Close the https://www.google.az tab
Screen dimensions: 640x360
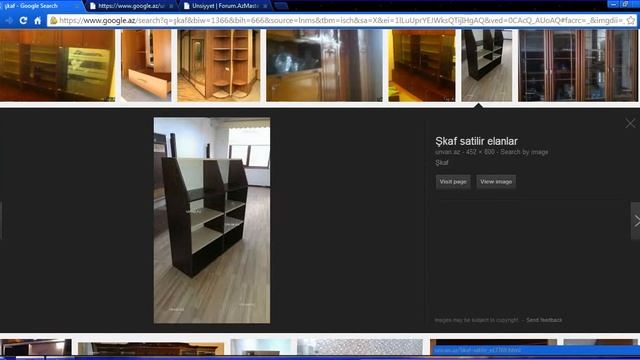[x=171, y=6]
